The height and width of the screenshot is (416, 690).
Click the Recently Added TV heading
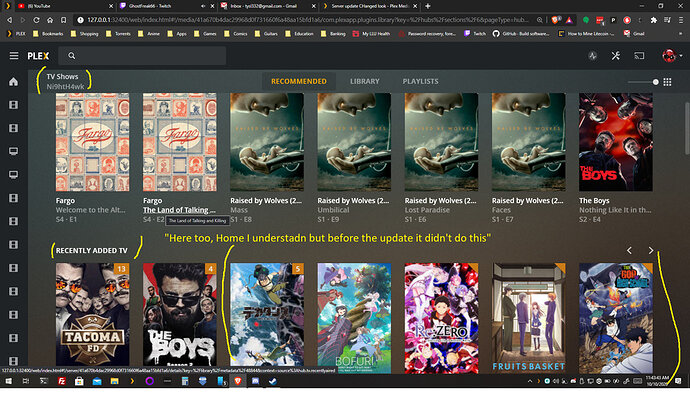[x=92, y=250]
